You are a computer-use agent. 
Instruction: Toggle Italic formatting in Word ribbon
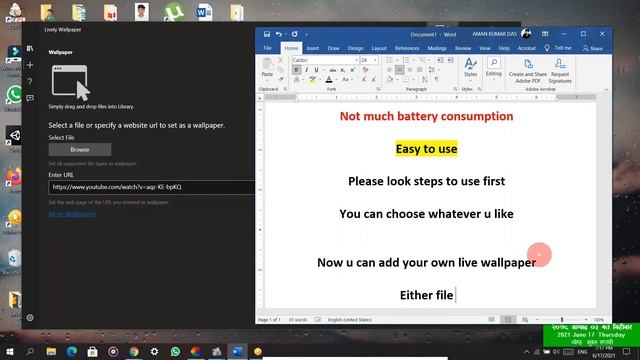[x=306, y=70]
